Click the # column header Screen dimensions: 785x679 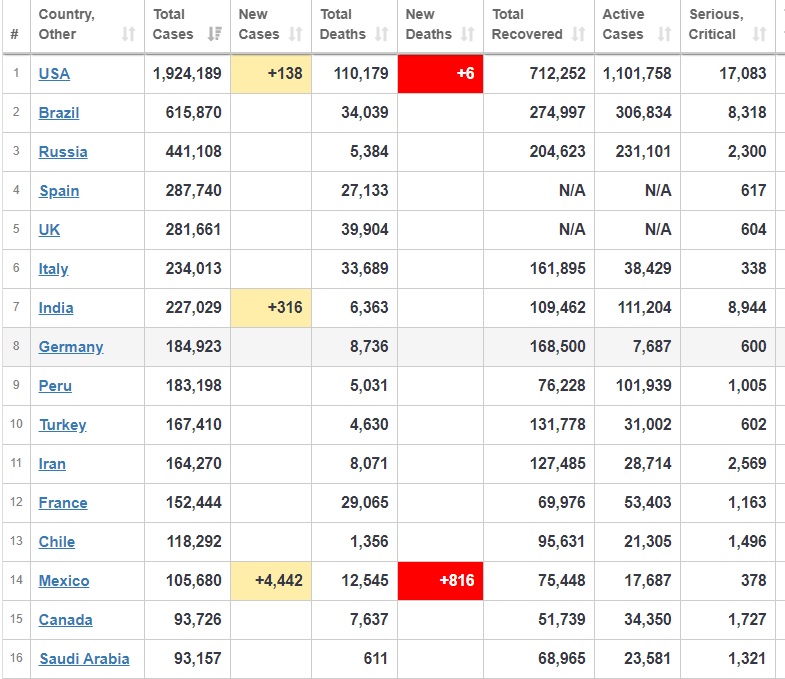tap(14, 34)
